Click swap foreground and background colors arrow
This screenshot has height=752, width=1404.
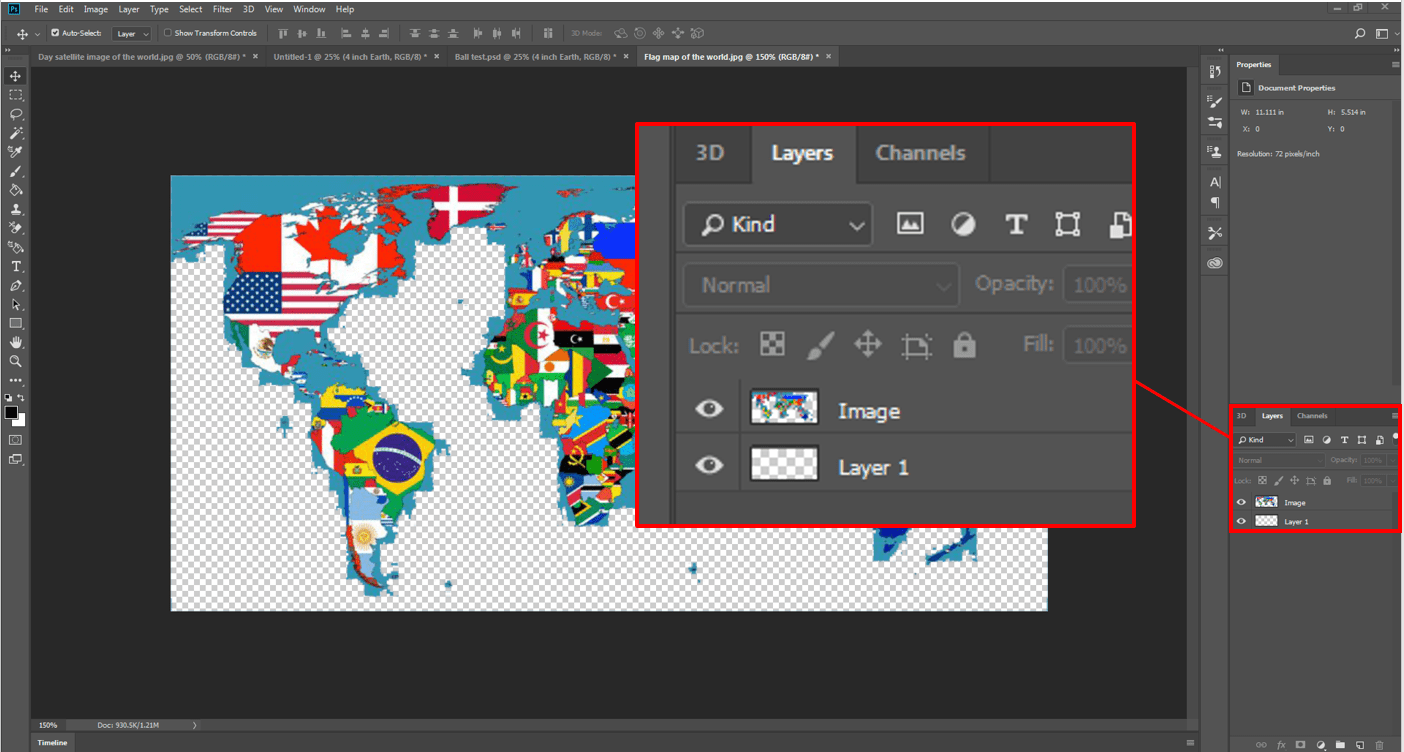coord(22,399)
